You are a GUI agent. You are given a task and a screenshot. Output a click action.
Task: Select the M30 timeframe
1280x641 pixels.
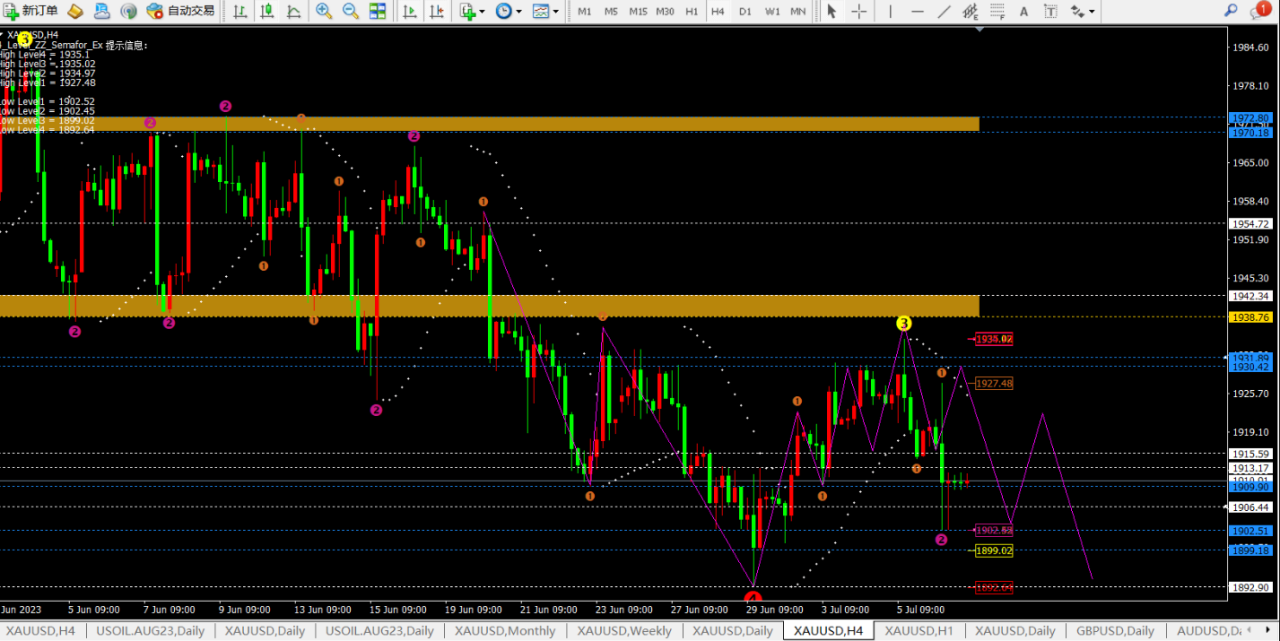tap(665, 11)
